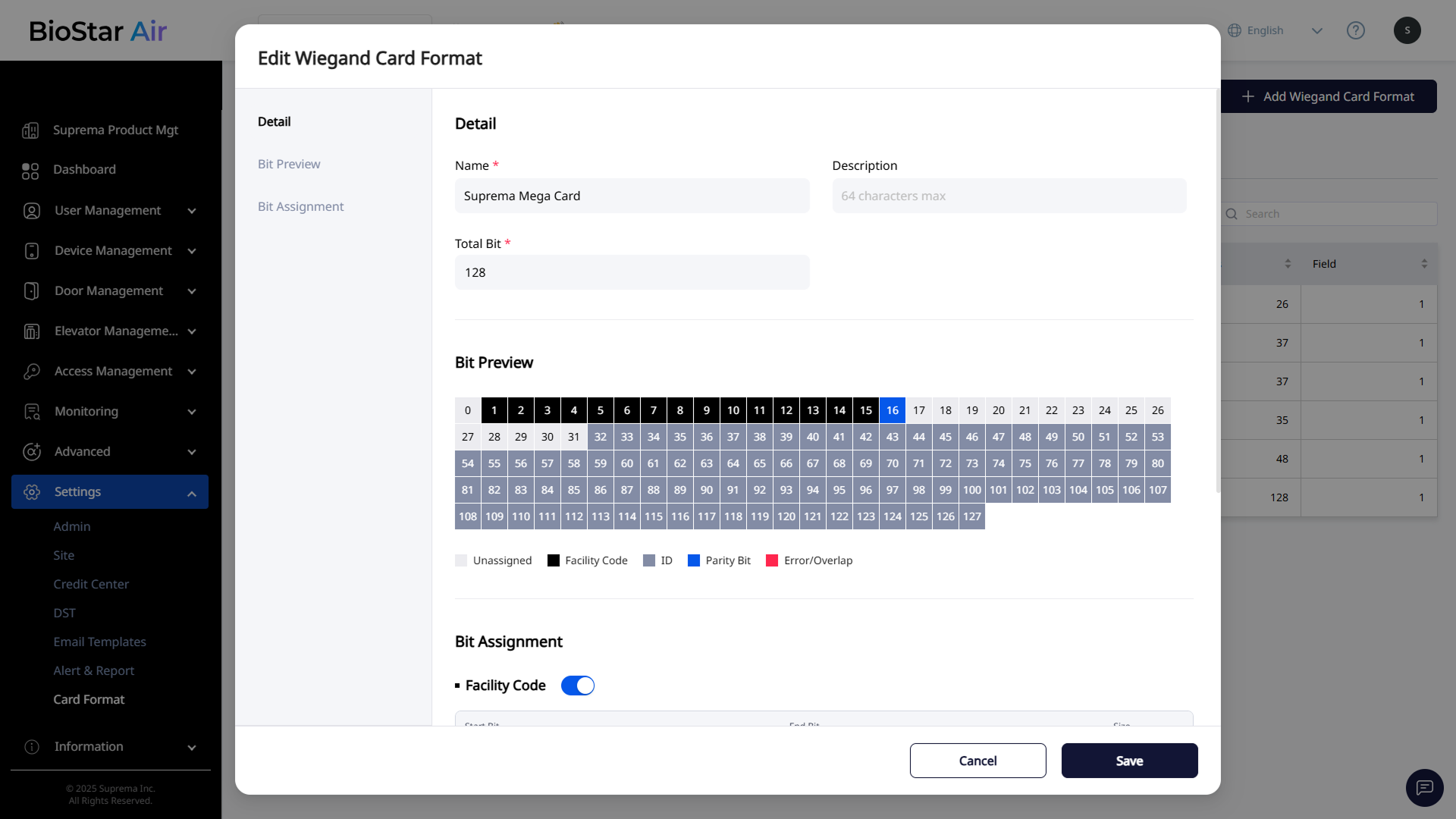The image size is (1456, 819).
Task: Save the Wiegand card format
Action: tap(1129, 761)
